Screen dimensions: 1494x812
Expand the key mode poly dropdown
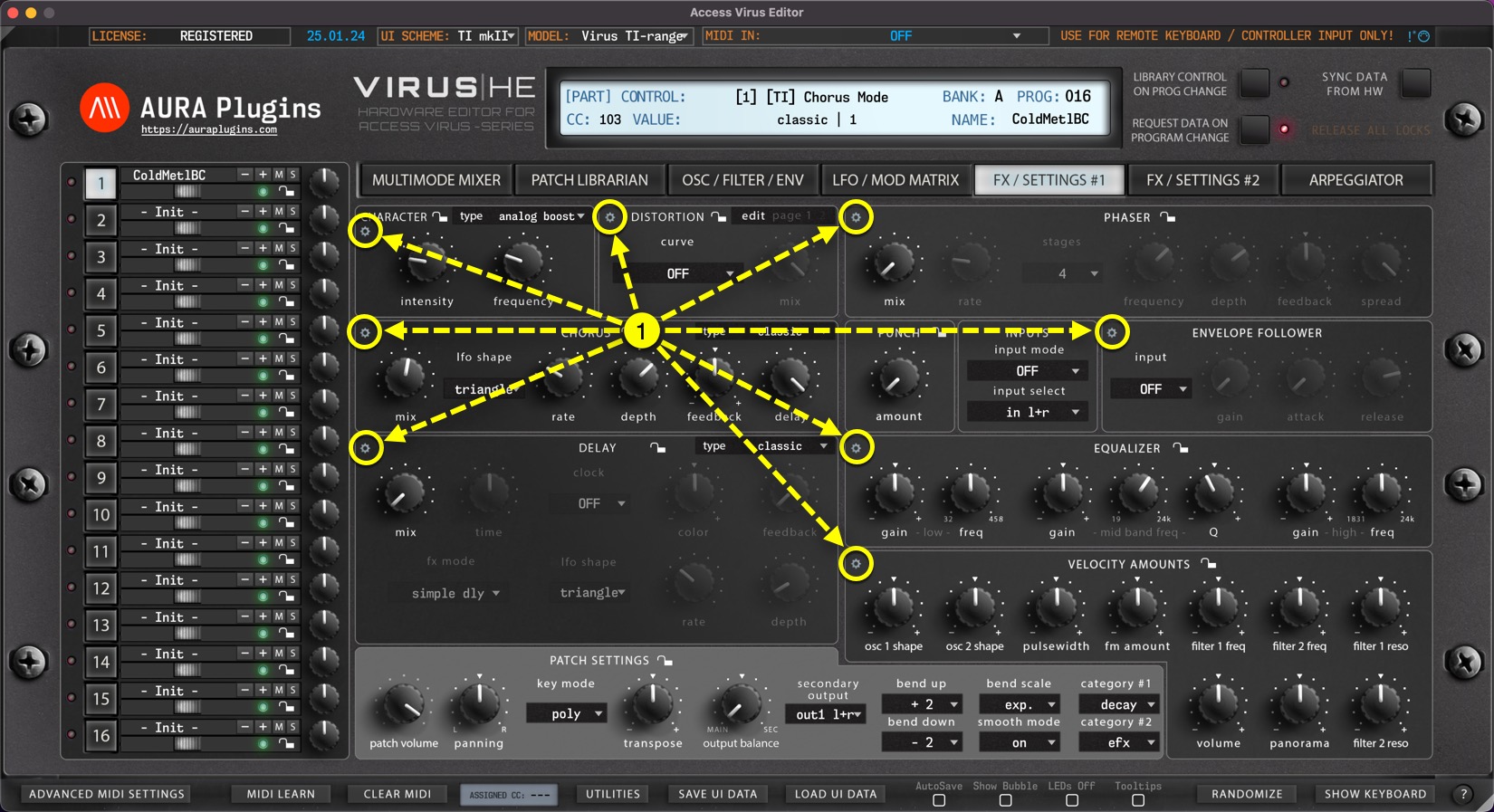click(568, 713)
